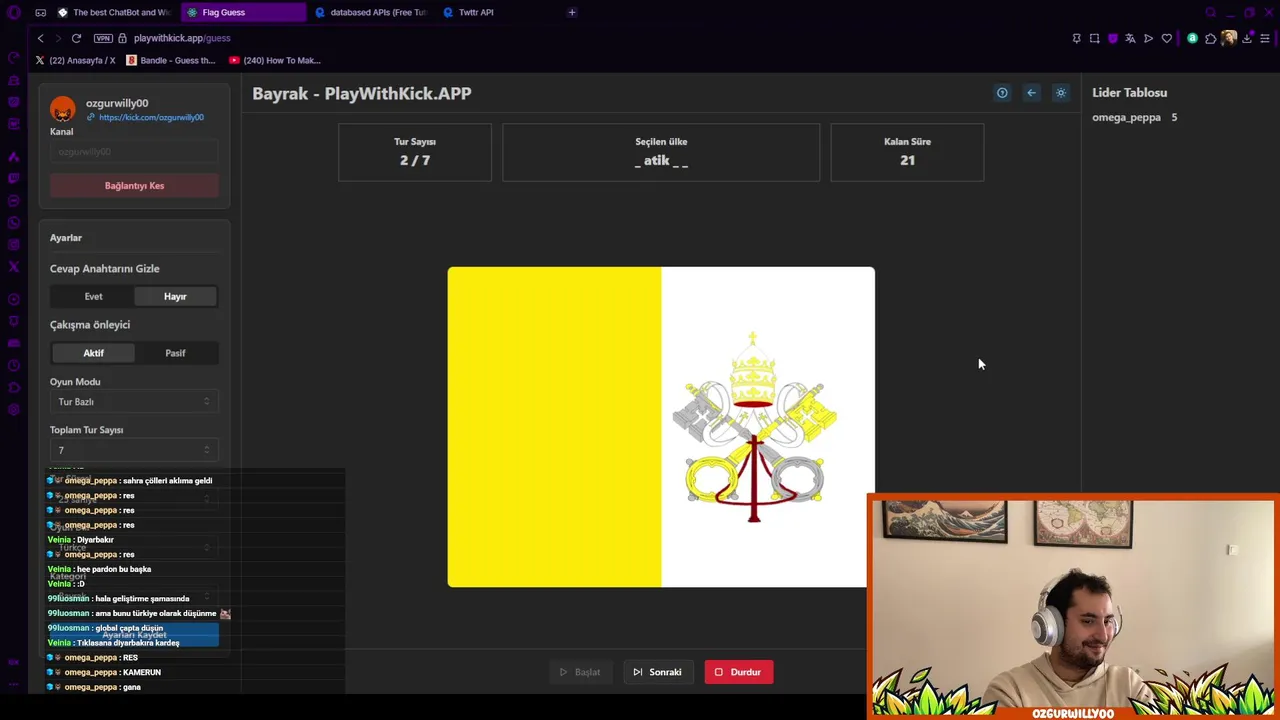Select Hayır for Cevap Anahtarını Gizle
Screen dimensions: 1280x720
click(x=175, y=296)
